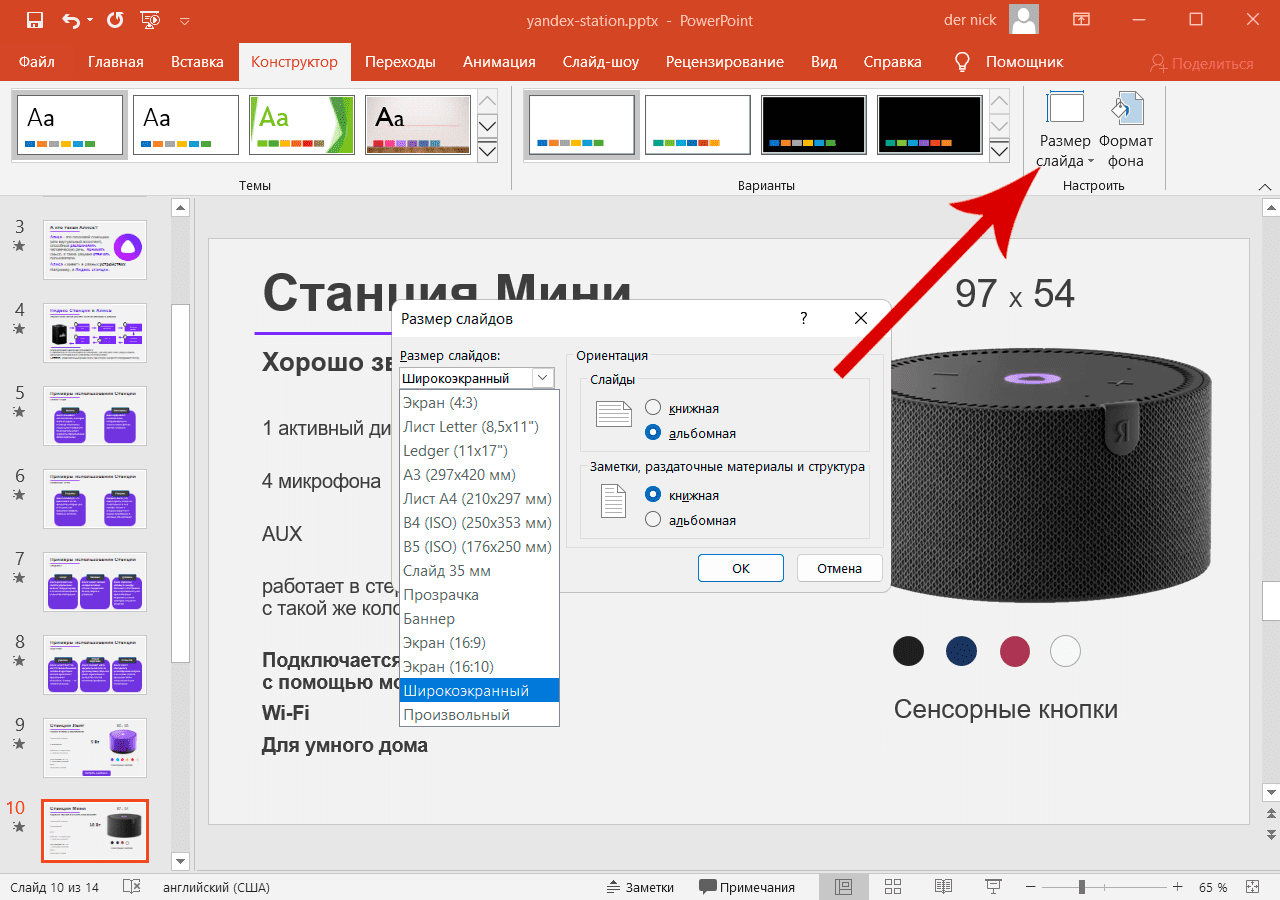Click the Поделиться share button
This screenshot has width=1280, height=900.
coord(1201,63)
